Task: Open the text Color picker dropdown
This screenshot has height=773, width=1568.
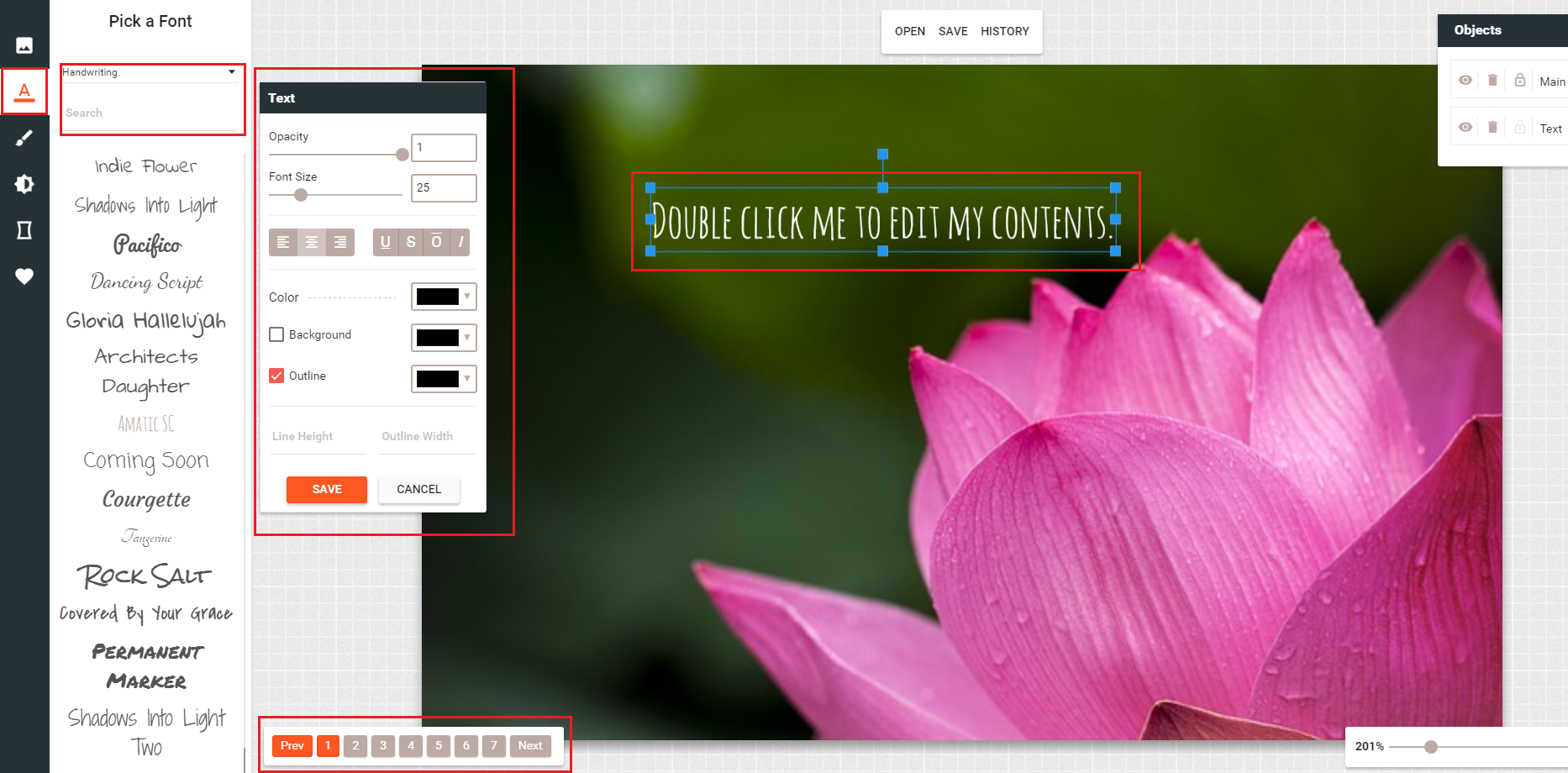Action: [444, 297]
